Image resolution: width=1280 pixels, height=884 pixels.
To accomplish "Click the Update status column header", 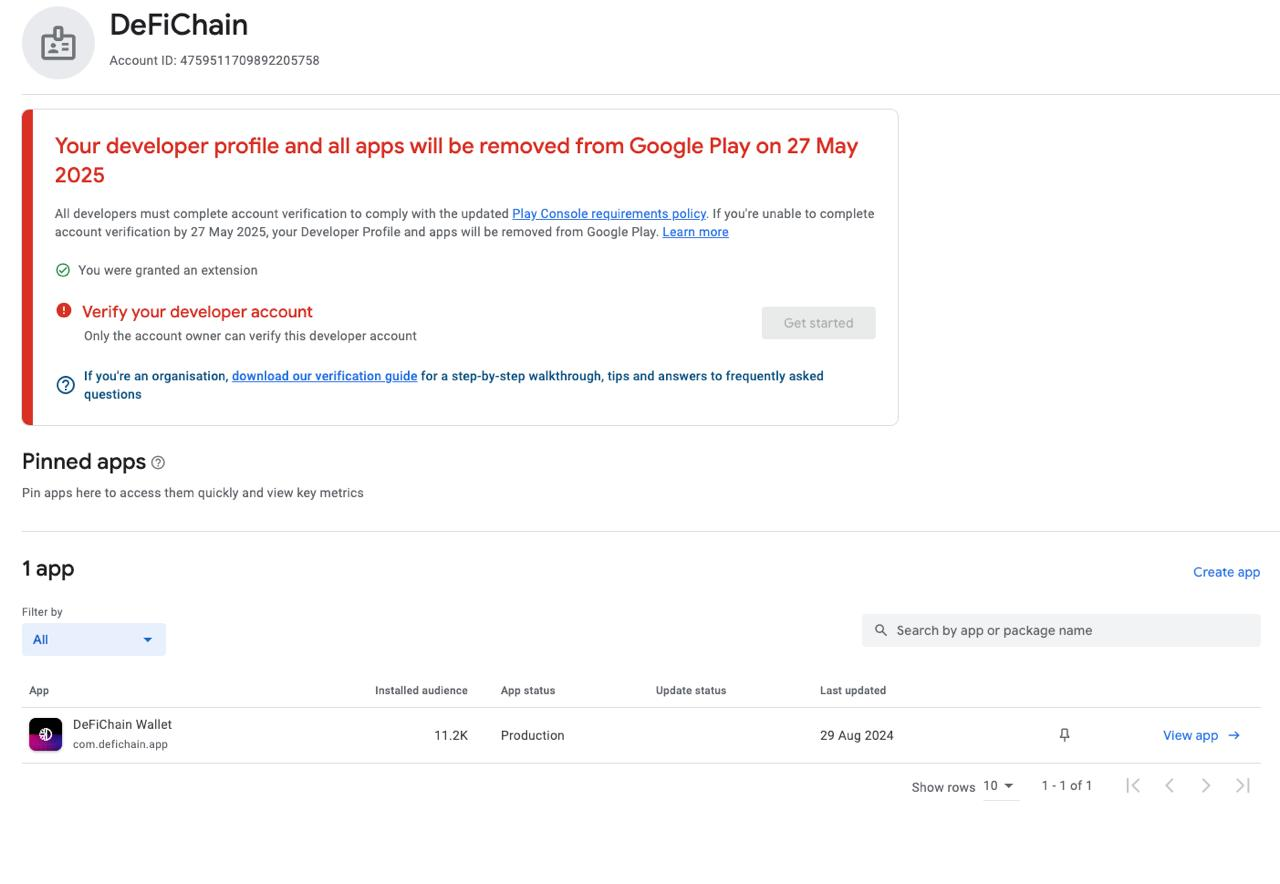I will 691,691.
